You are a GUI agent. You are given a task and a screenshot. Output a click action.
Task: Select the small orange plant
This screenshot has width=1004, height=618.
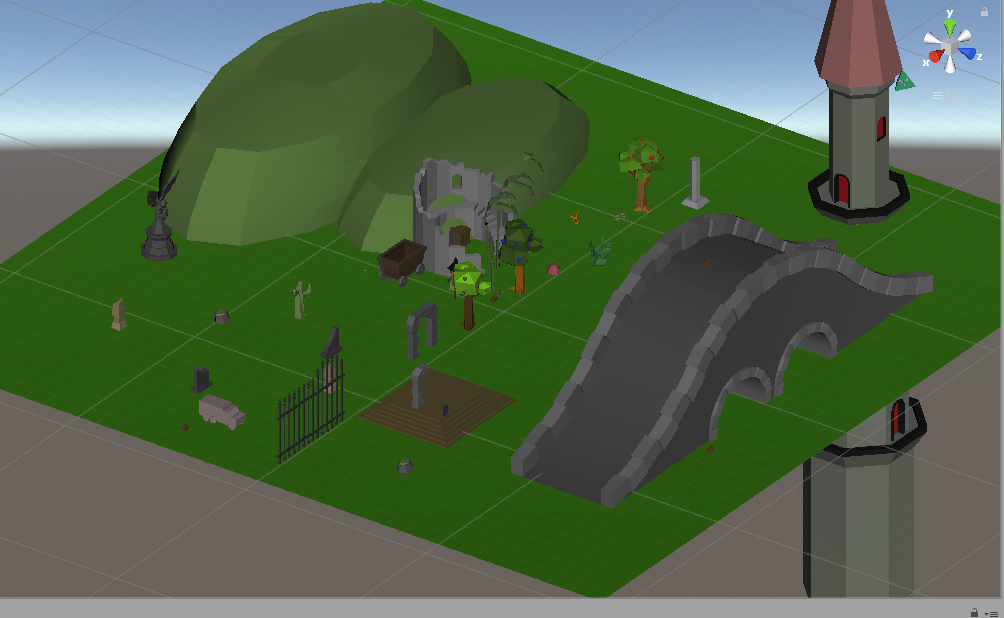(574, 218)
